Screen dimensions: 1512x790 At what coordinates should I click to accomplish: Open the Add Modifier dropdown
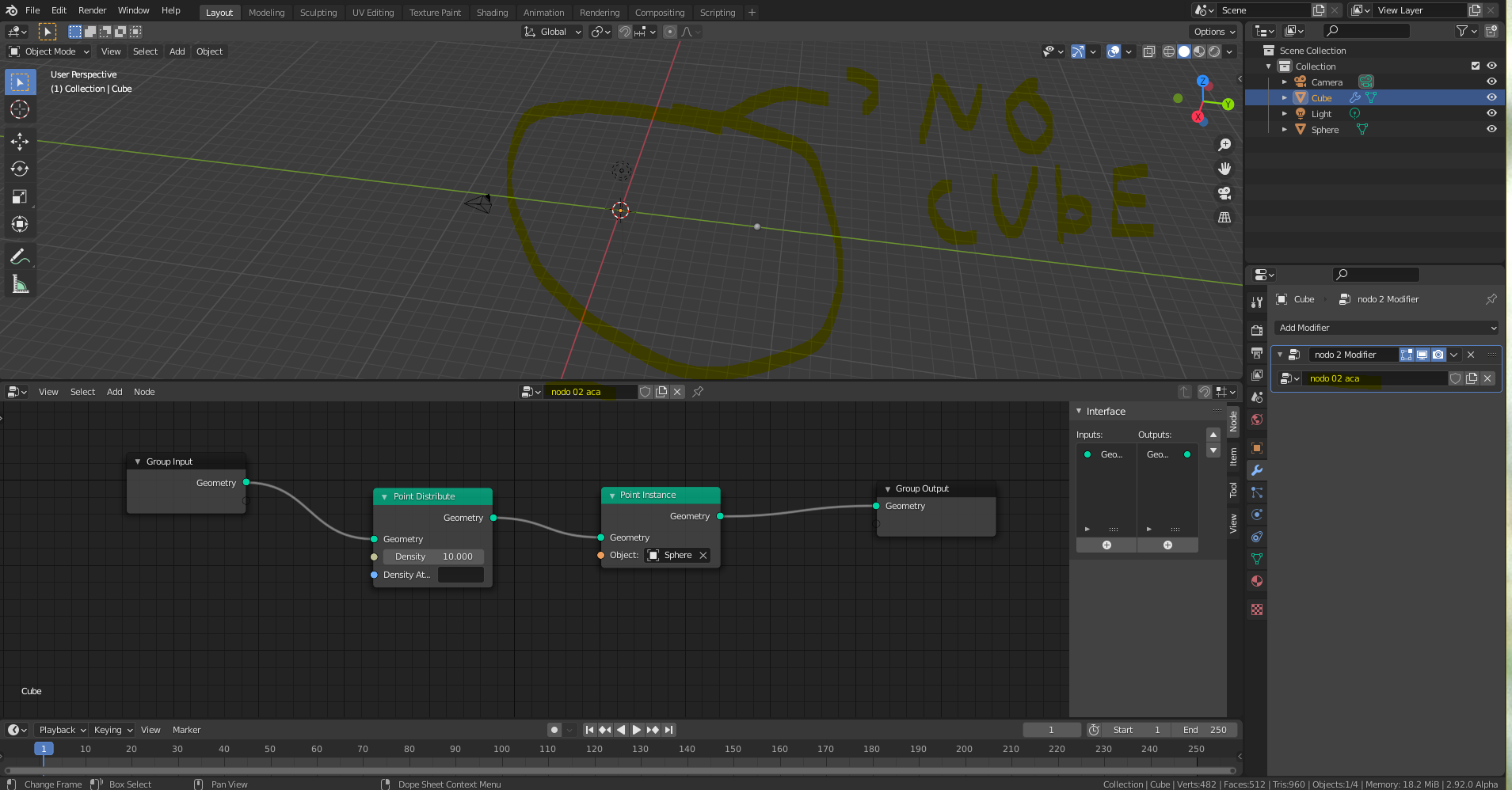[x=1388, y=328]
